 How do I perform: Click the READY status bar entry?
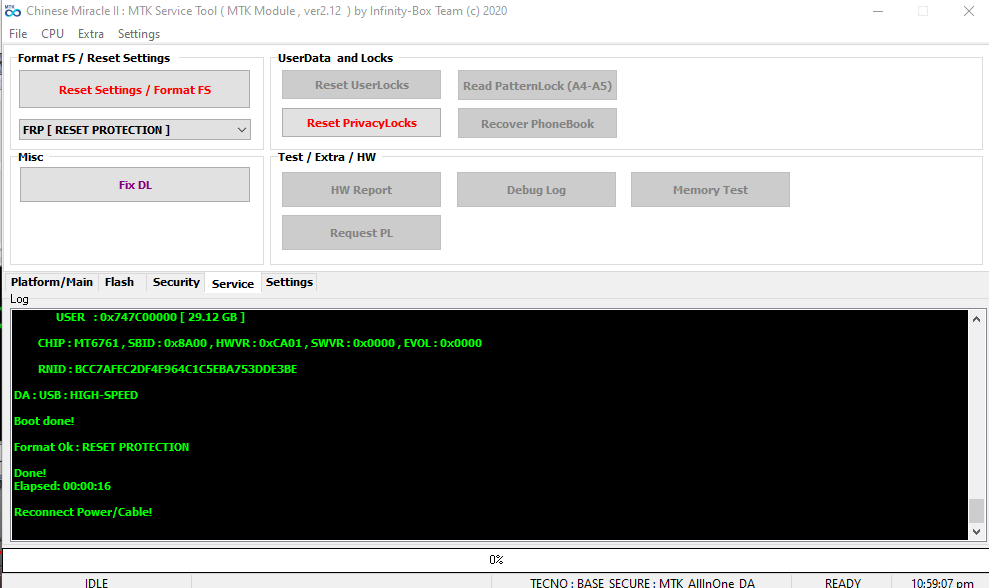click(842, 582)
